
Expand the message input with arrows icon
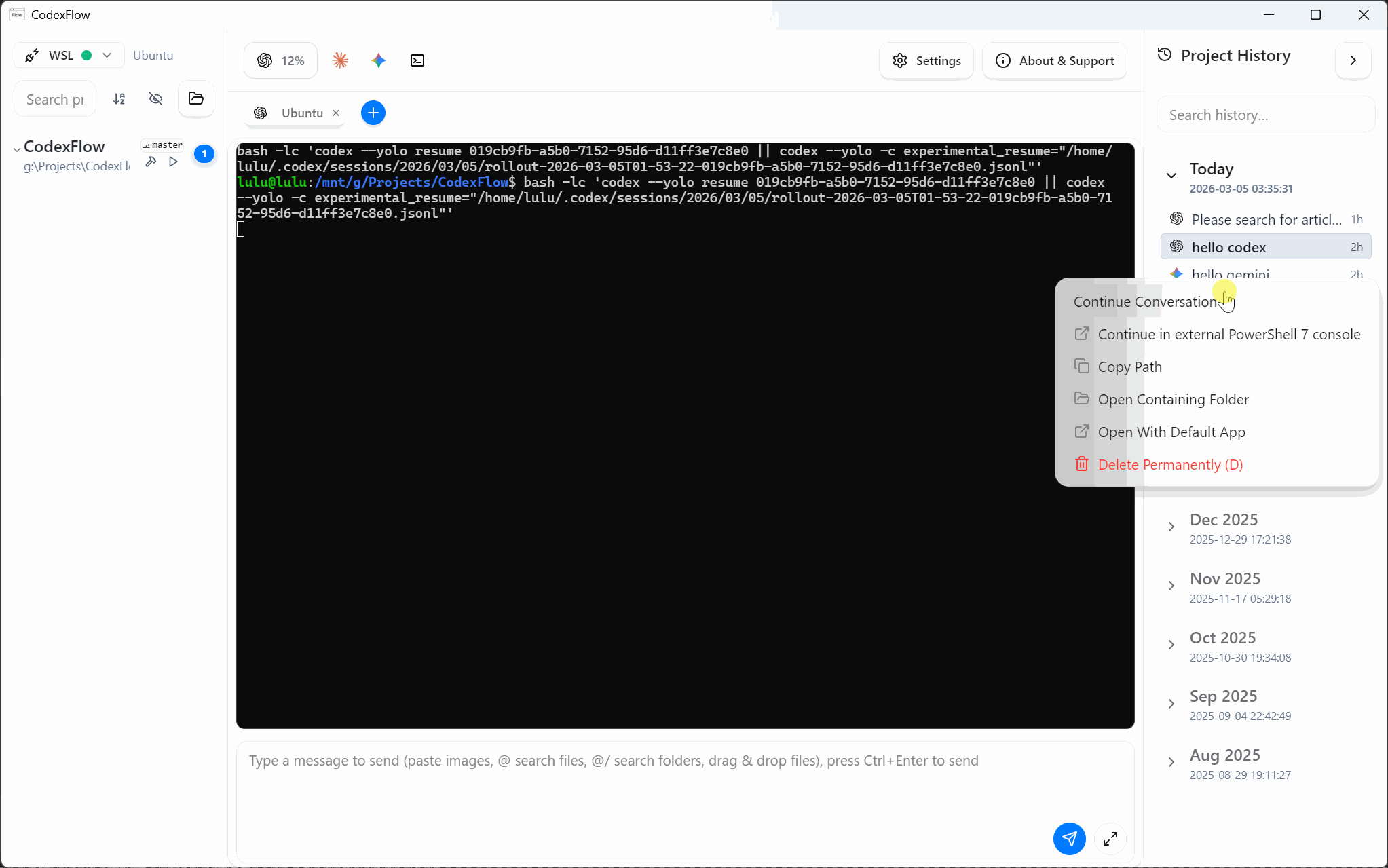[x=1110, y=839]
